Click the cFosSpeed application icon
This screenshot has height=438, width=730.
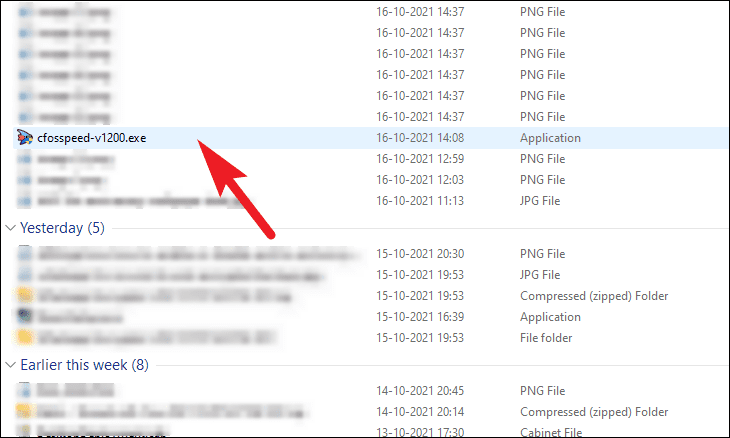tap(25, 138)
